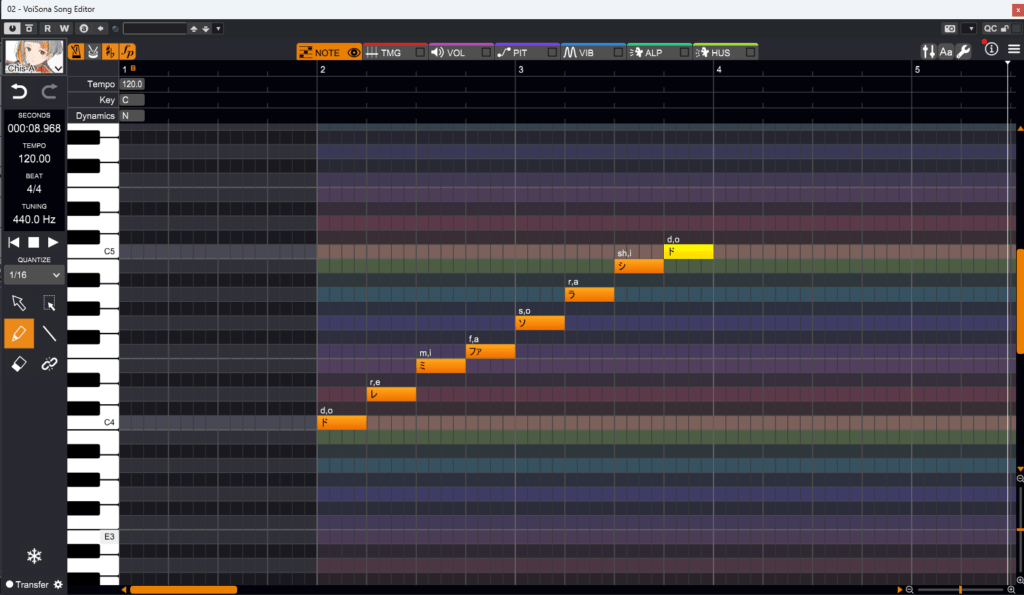The height and width of the screenshot is (595, 1024).
Task: Open the preset dropdown arrow in top bar
Action: click(x=218, y=29)
